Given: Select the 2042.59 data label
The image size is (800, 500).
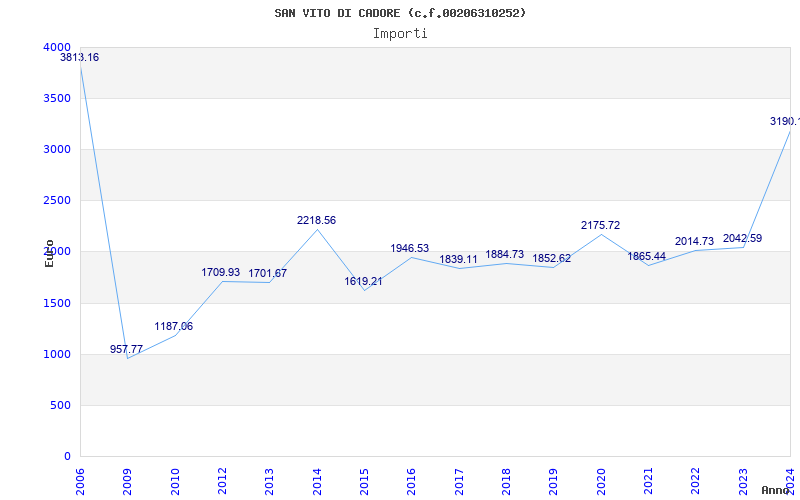Looking at the screenshot, I should 742,238.
